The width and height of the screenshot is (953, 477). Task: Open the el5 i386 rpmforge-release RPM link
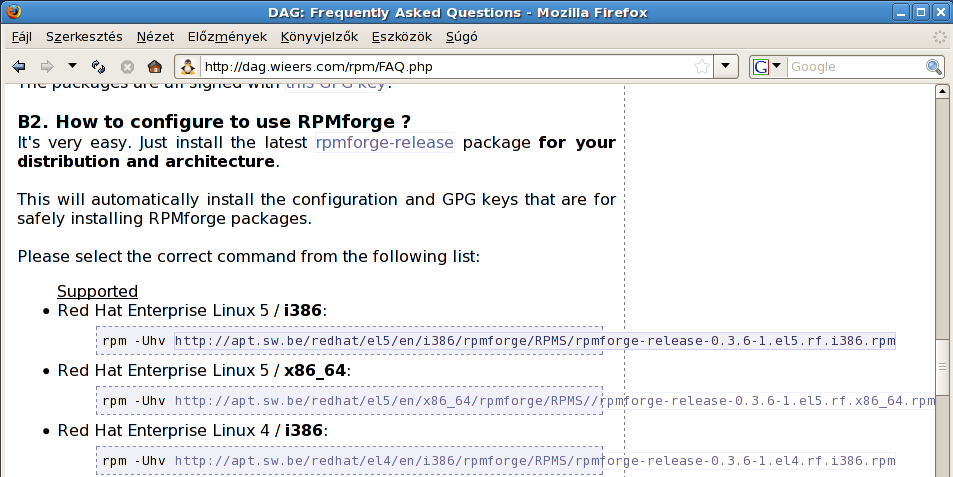[534, 341]
